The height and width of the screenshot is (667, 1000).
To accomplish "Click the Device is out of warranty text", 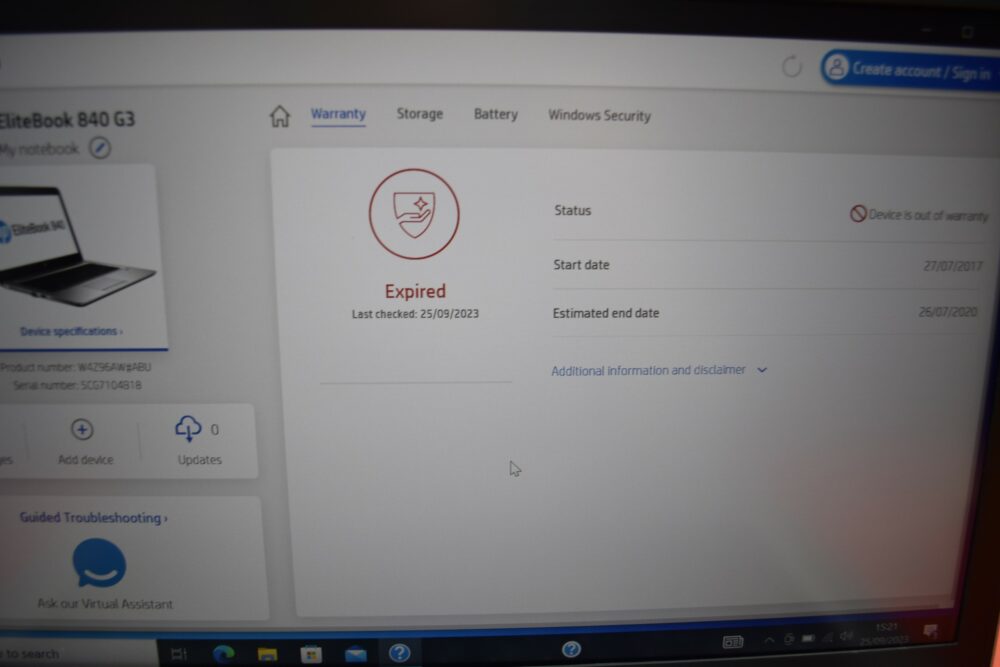I will pyautogui.click(x=928, y=216).
